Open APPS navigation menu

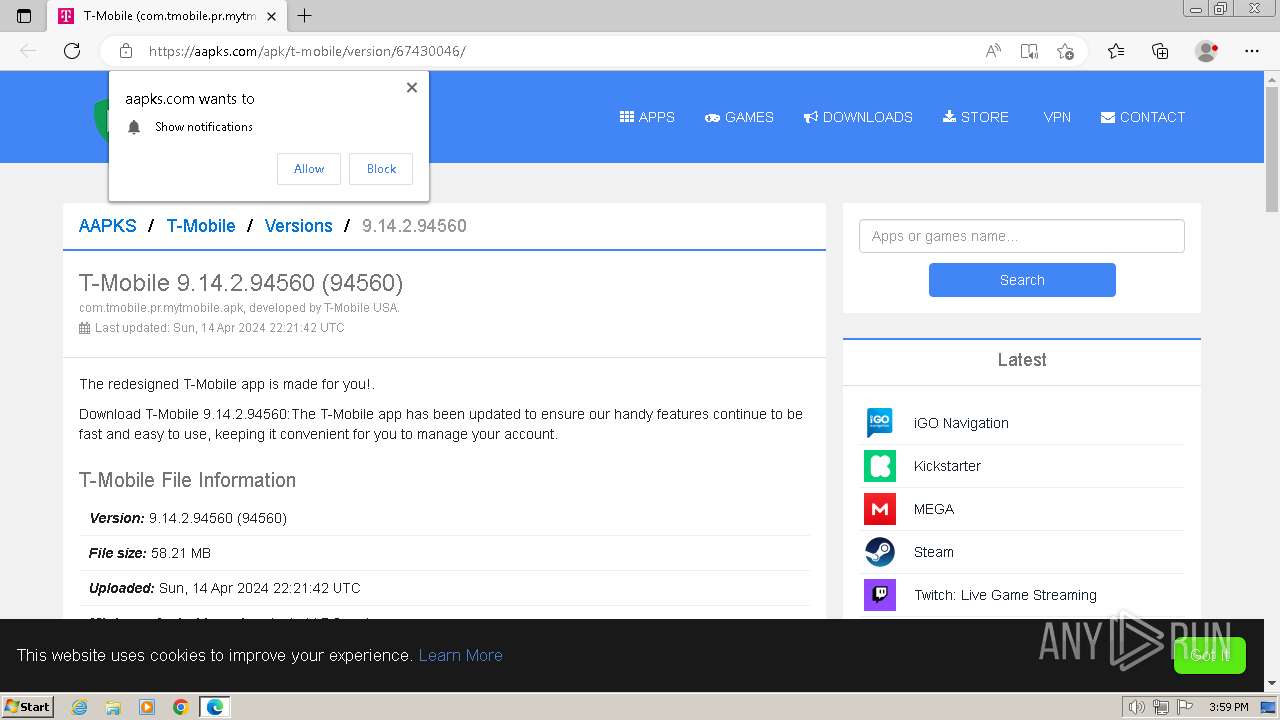pos(647,117)
